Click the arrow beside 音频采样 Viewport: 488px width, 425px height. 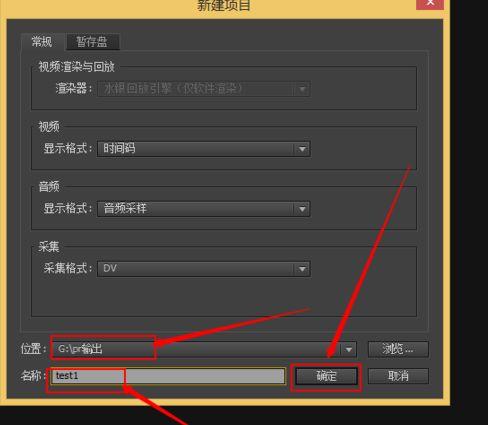tap(302, 209)
